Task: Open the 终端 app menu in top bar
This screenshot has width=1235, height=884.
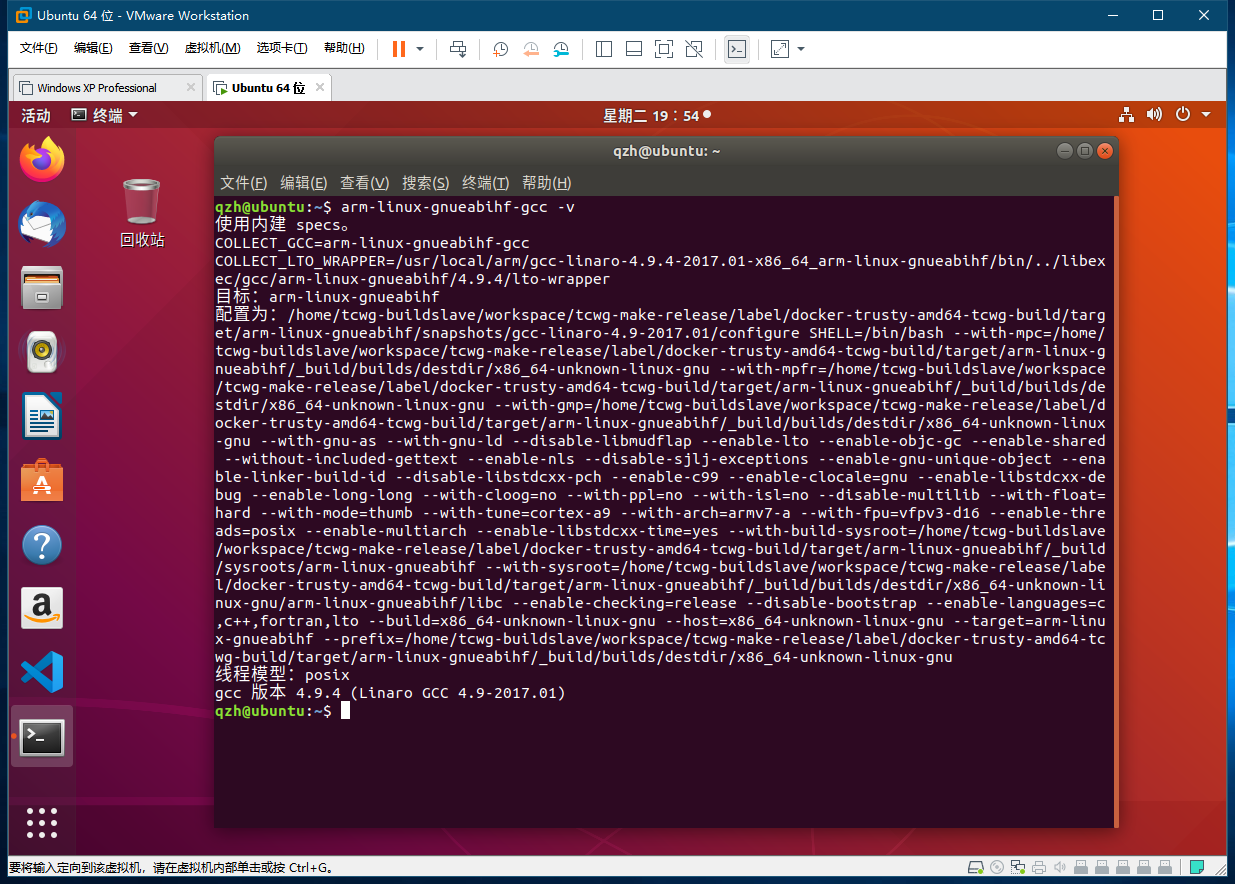Action: pos(104,116)
